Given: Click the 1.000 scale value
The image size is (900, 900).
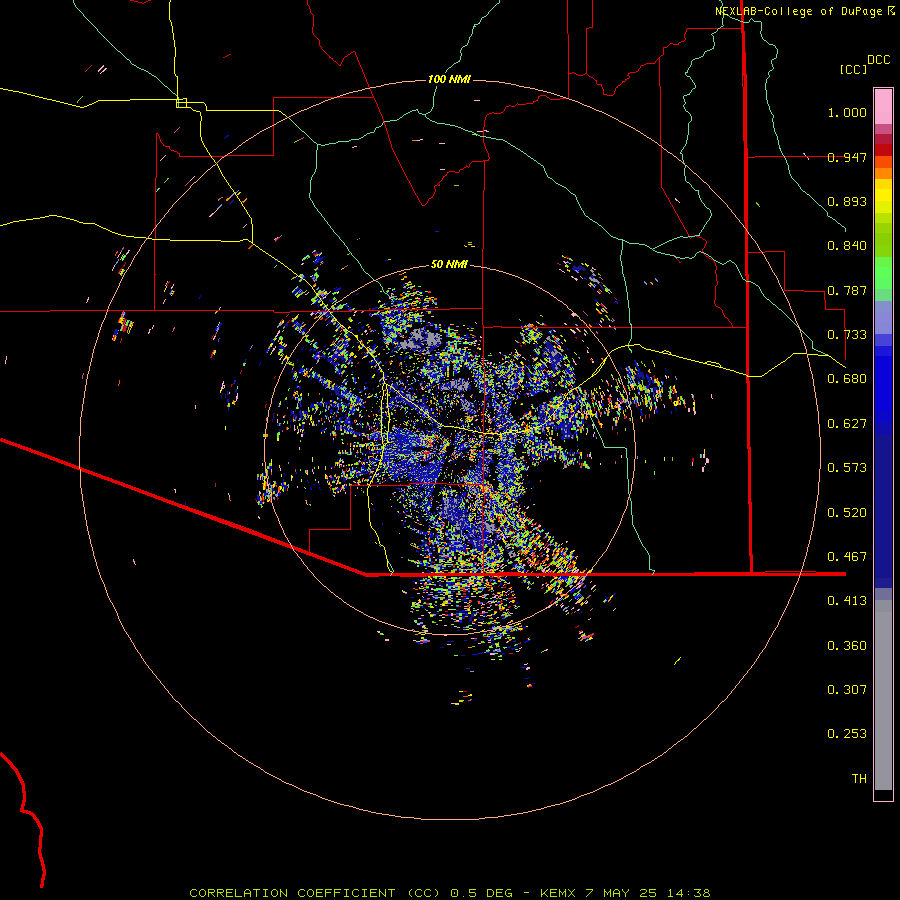Looking at the screenshot, I should coord(847,112).
